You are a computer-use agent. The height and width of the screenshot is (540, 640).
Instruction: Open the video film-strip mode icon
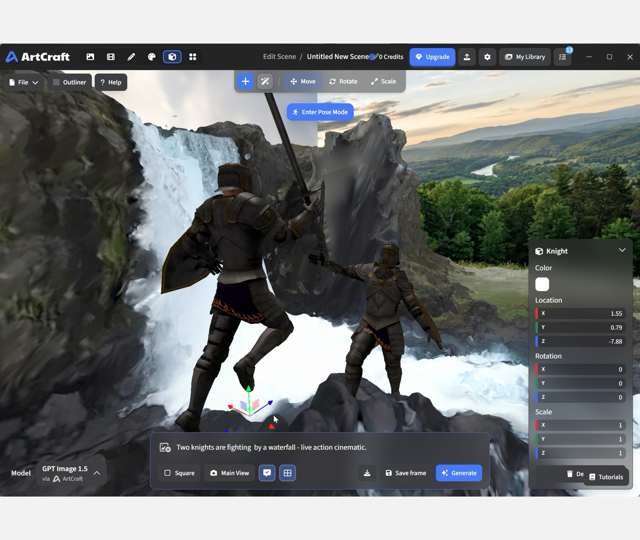coord(111,57)
